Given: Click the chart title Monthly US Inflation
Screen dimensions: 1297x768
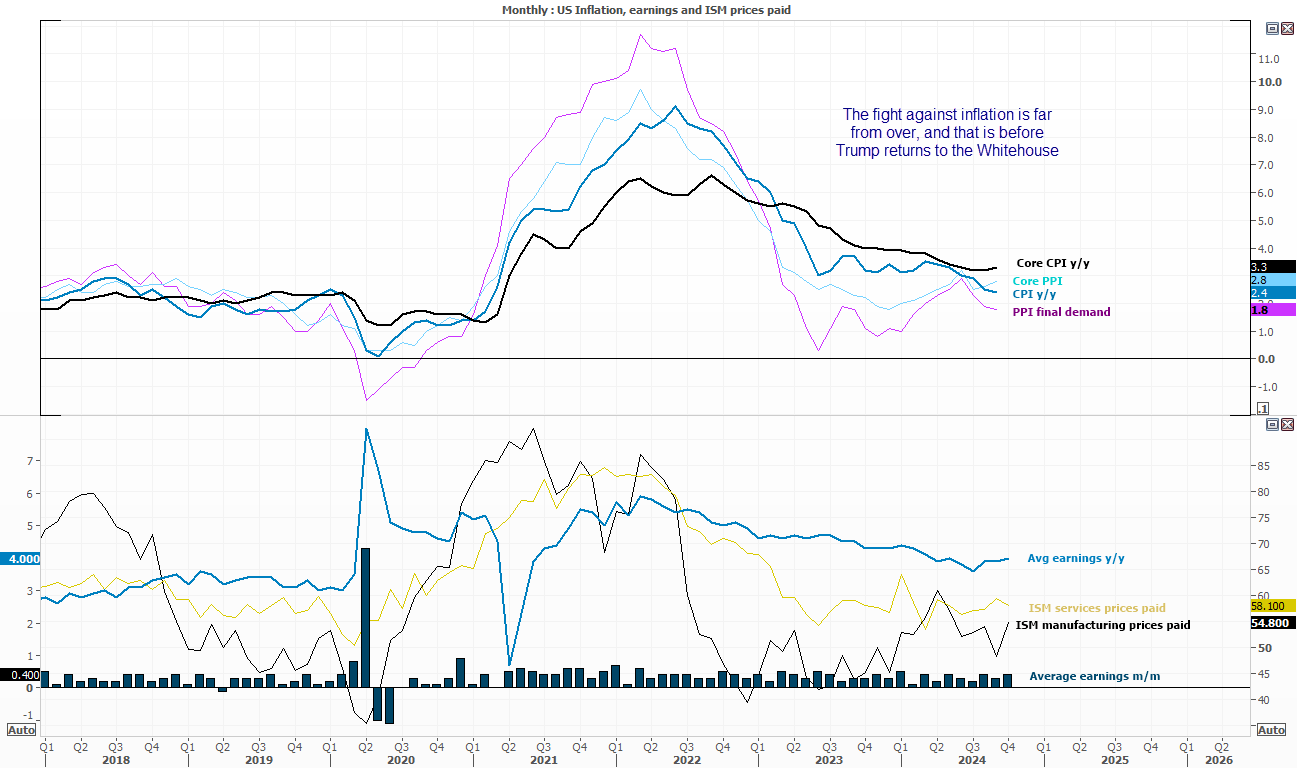Looking at the screenshot, I should [648, 9].
